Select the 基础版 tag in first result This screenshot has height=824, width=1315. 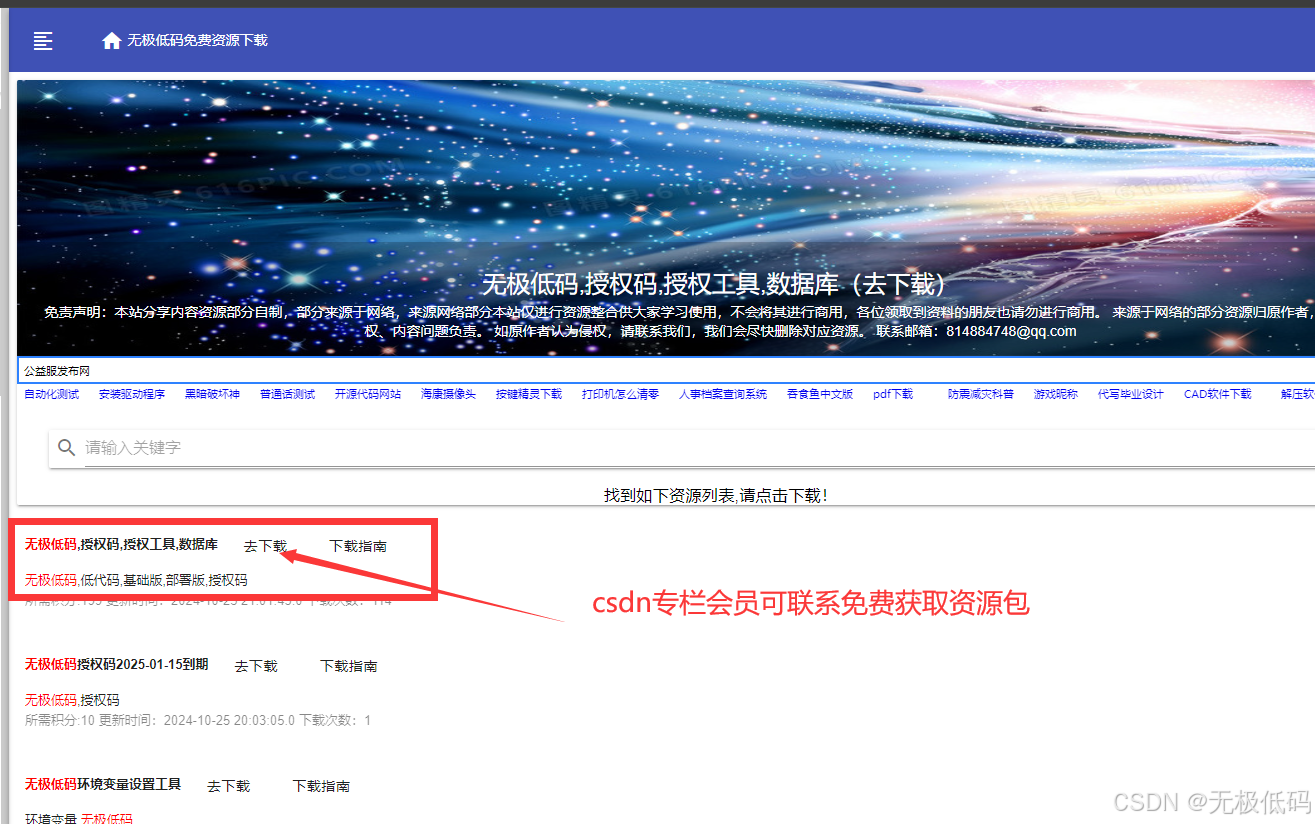[x=142, y=580]
